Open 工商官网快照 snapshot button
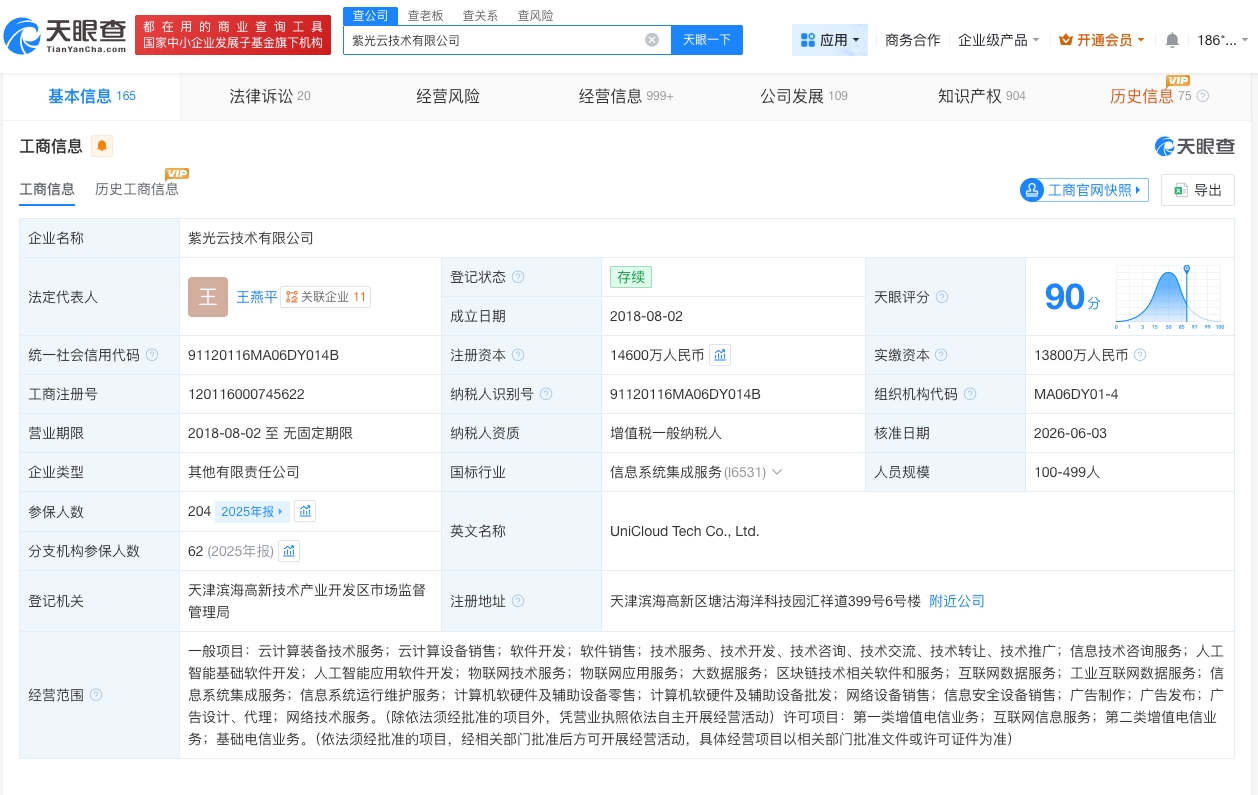This screenshot has width=1258, height=795. pos(1084,190)
